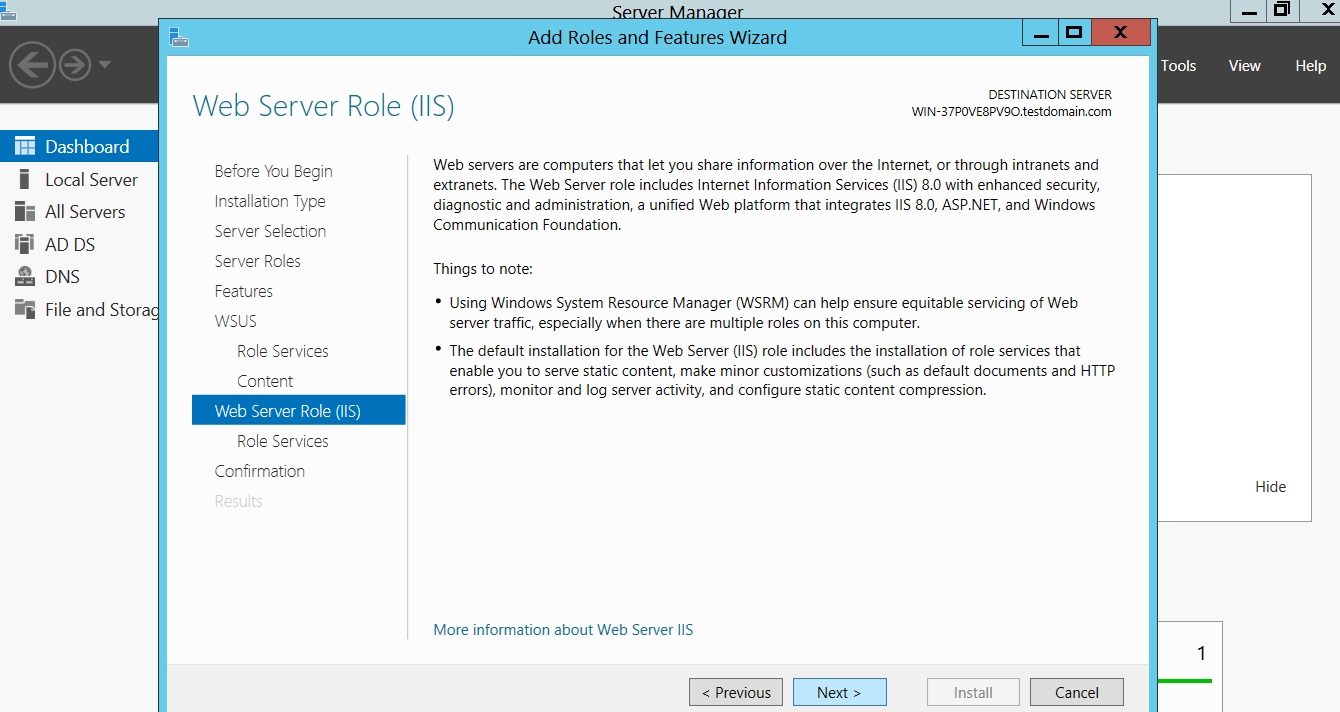Open the Tools menu
Viewport: 1340px width, 712px height.
tap(1178, 66)
